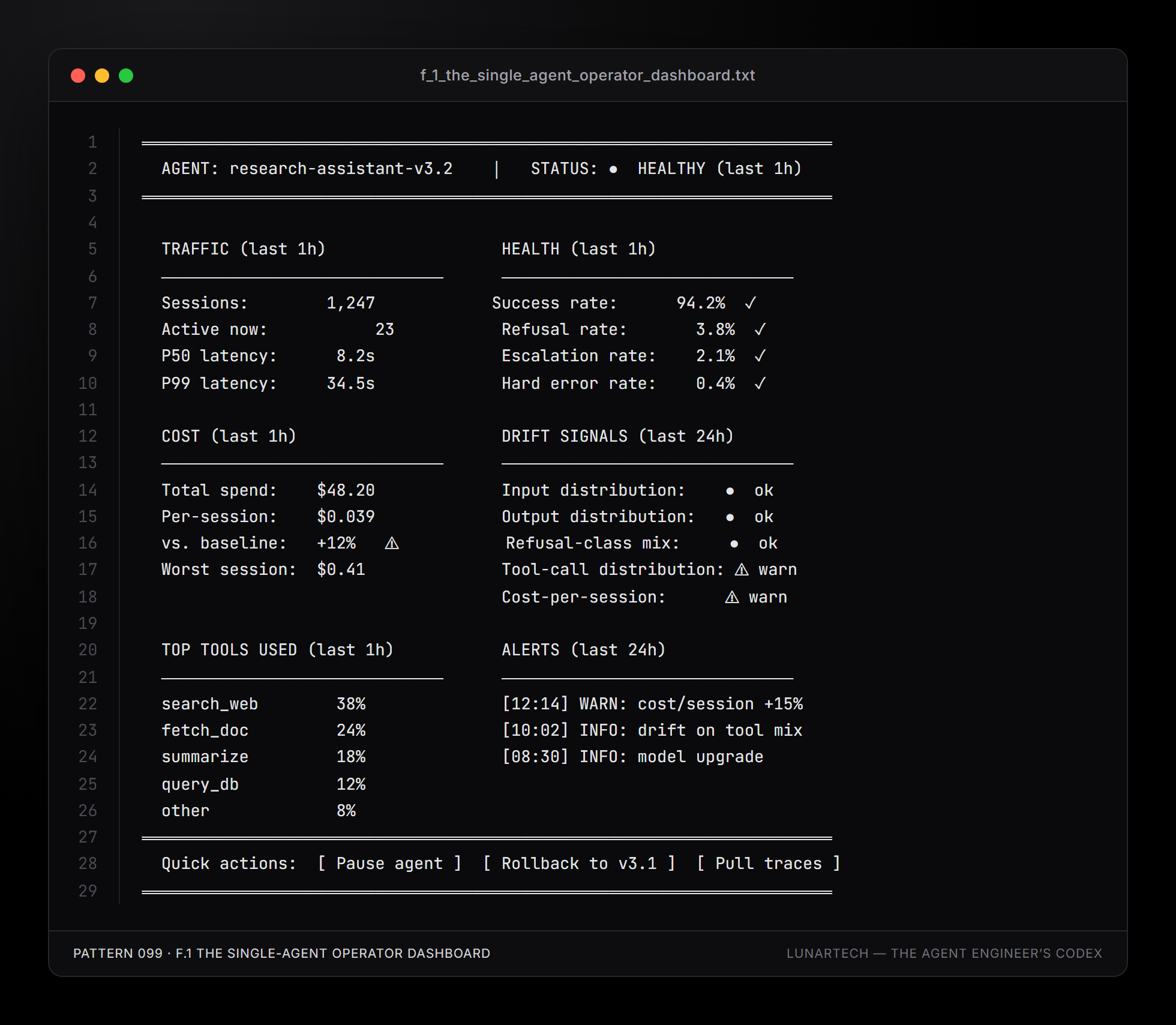Image resolution: width=1176 pixels, height=1025 pixels.
Task: Click the warning triangle for Cost-per-session
Action: click(x=732, y=597)
